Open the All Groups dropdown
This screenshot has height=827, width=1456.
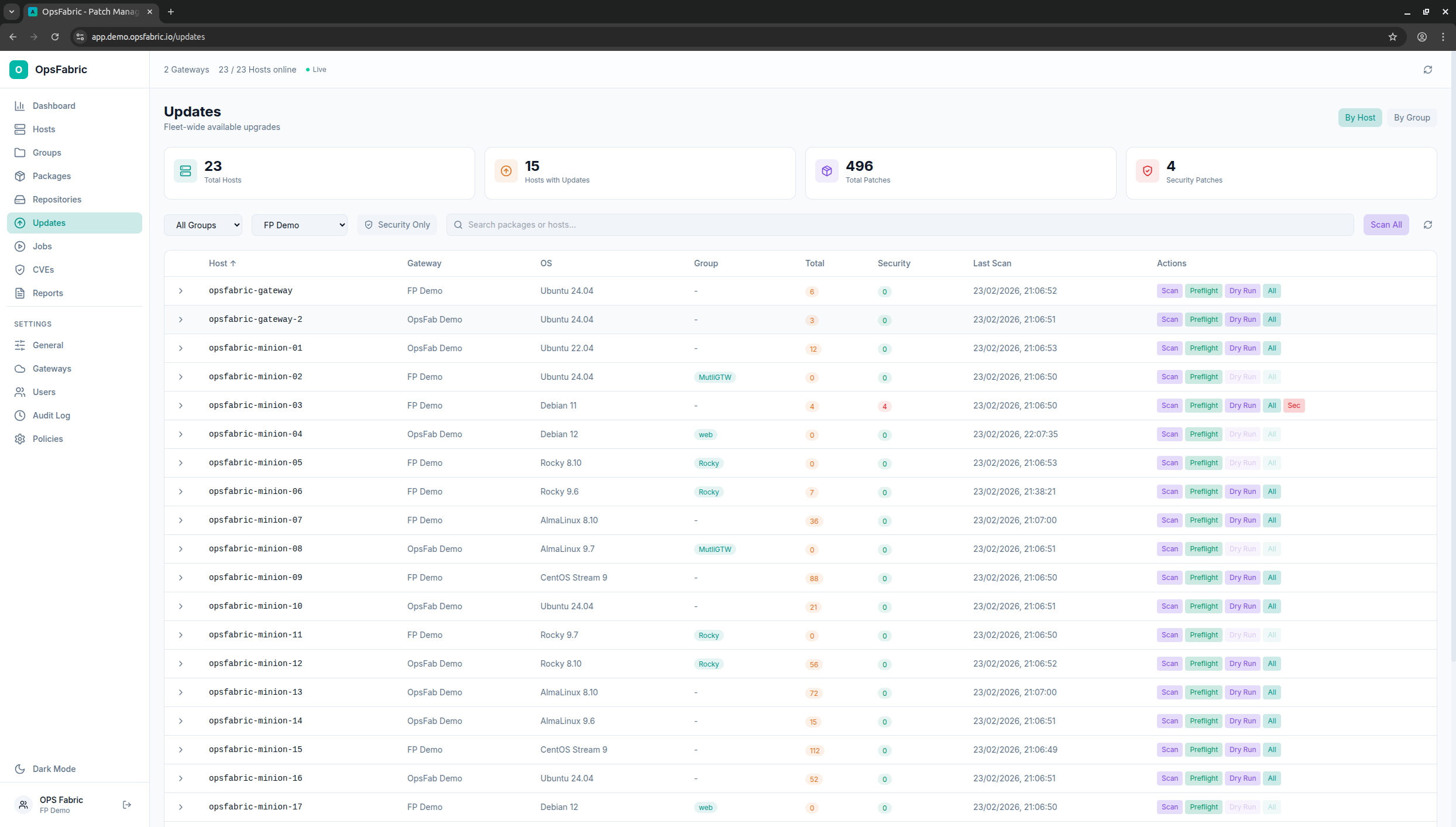pyautogui.click(x=203, y=225)
